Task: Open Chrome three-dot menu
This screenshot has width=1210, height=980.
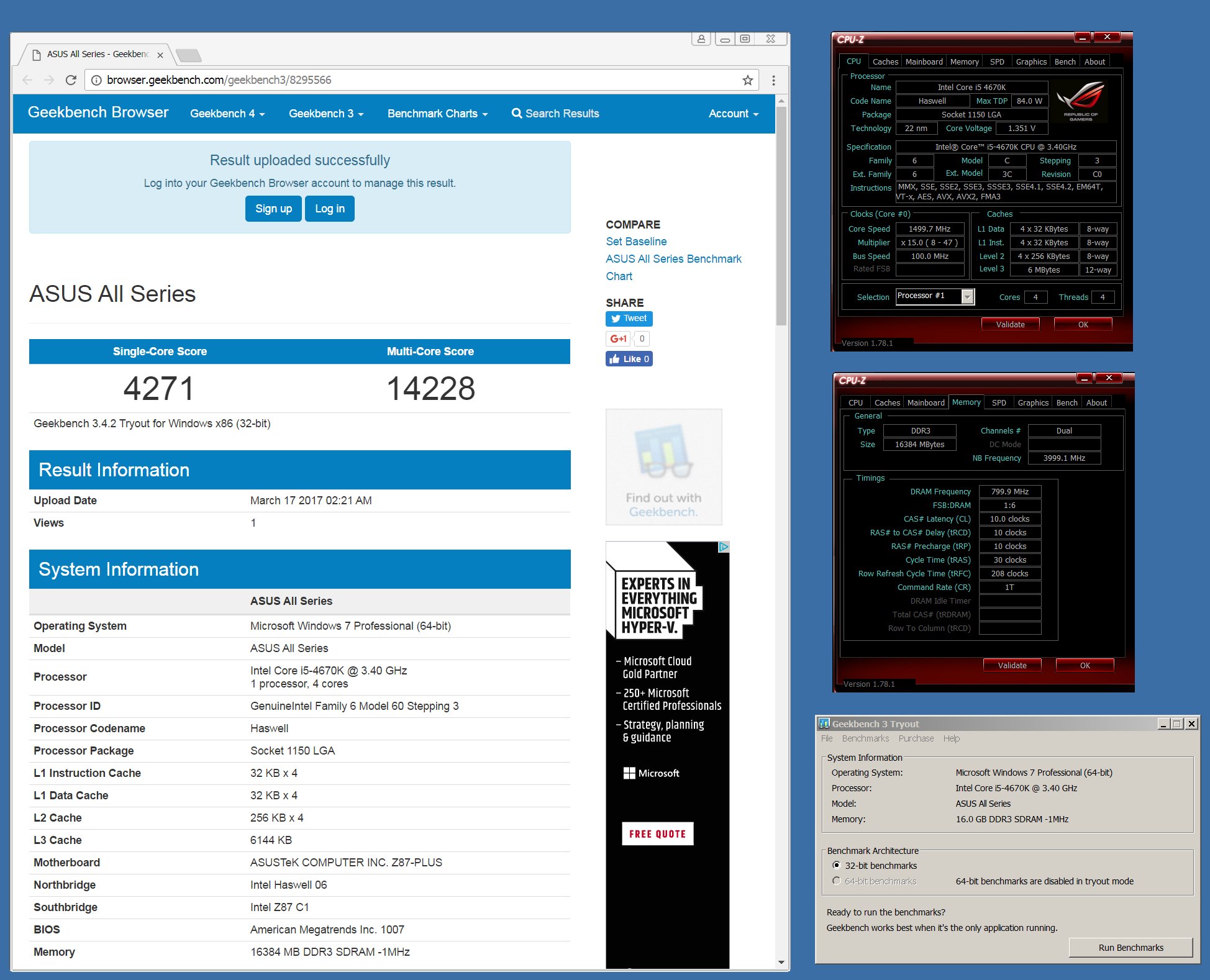Action: coord(773,80)
